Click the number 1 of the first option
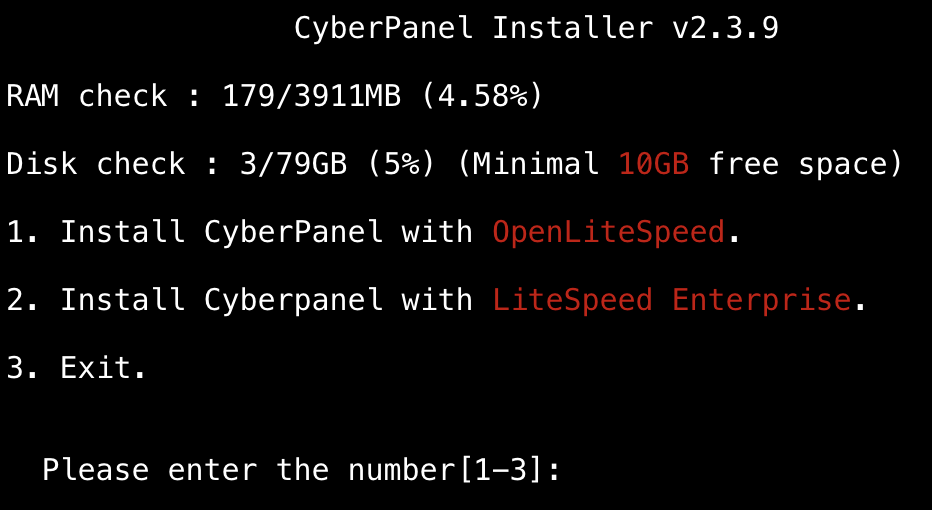The height and width of the screenshot is (510, 932). click(x=16, y=232)
